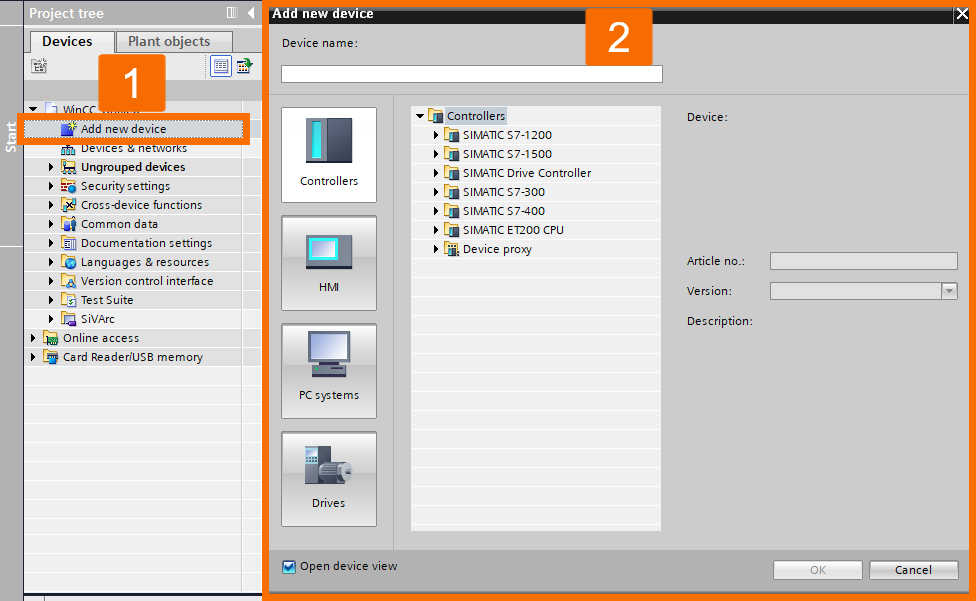Click the OK button
Viewport: 976px width, 601px height.
(x=818, y=570)
